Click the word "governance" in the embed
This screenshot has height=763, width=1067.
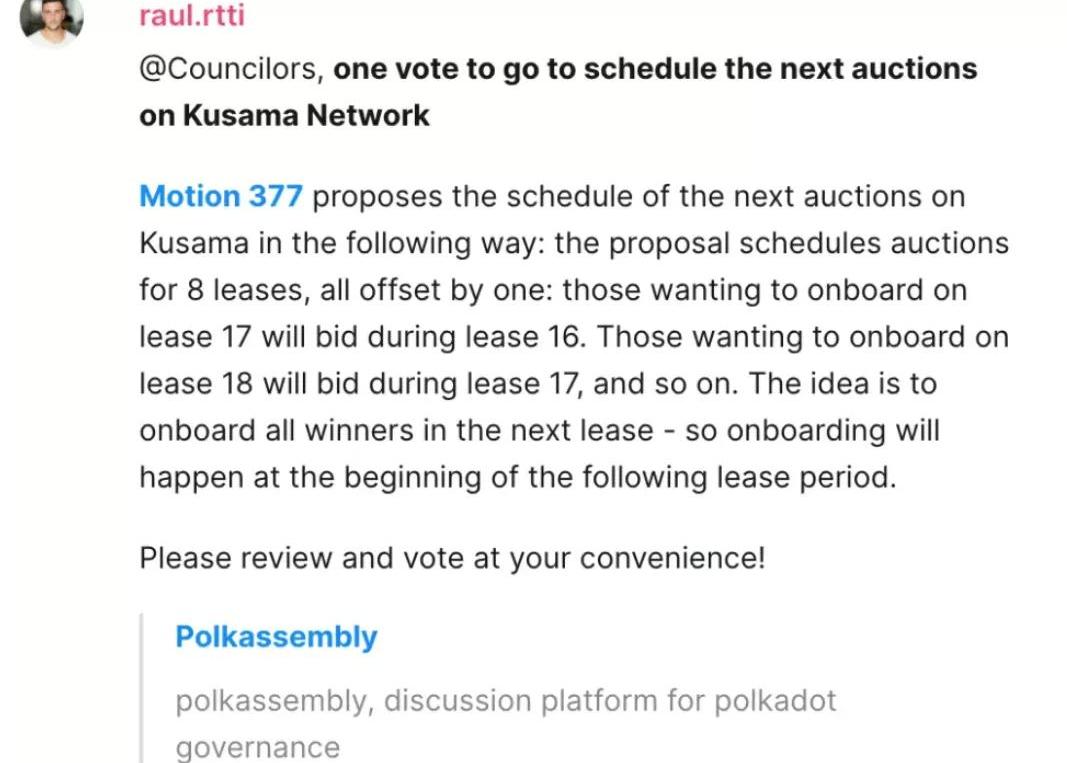(x=257, y=747)
